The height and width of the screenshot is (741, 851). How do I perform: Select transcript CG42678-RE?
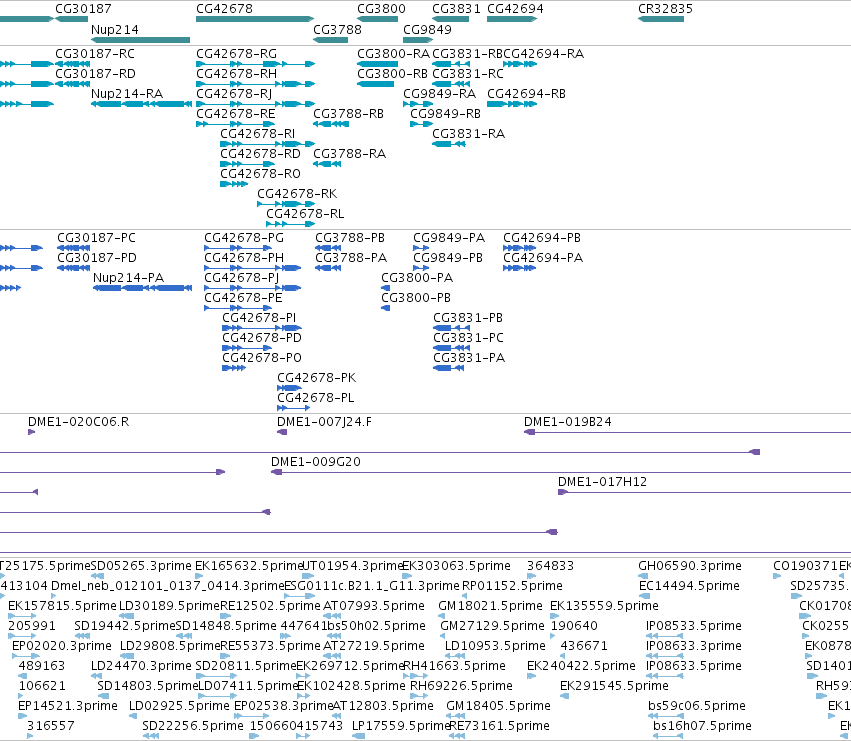click(236, 114)
